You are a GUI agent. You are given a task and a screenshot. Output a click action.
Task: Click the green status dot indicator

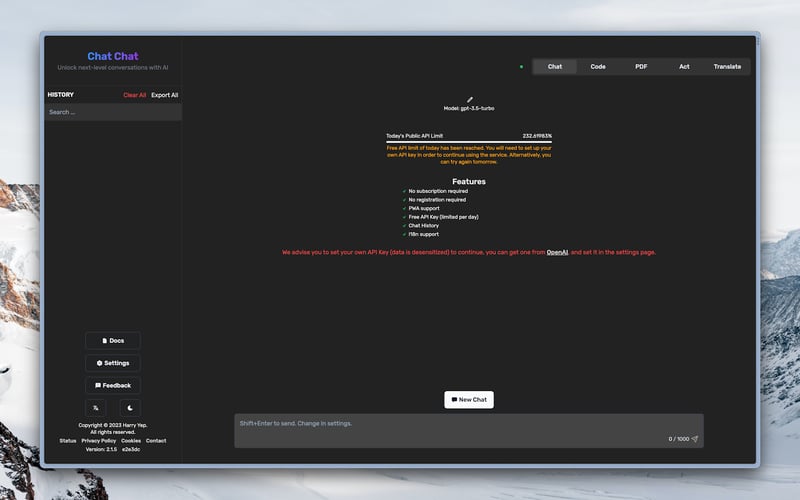tap(521, 66)
